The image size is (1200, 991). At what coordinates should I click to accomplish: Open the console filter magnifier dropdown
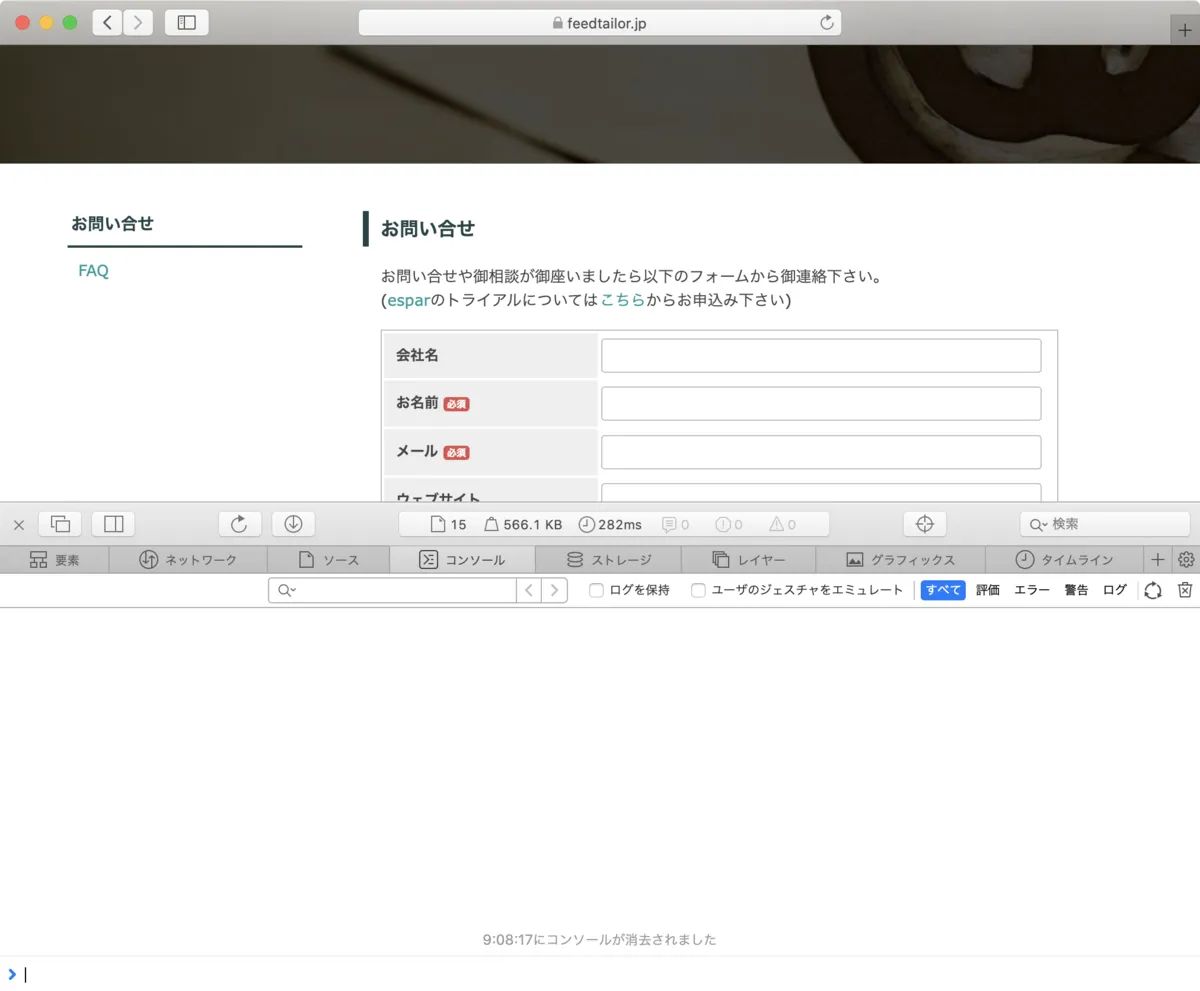click(x=286, y=591)
